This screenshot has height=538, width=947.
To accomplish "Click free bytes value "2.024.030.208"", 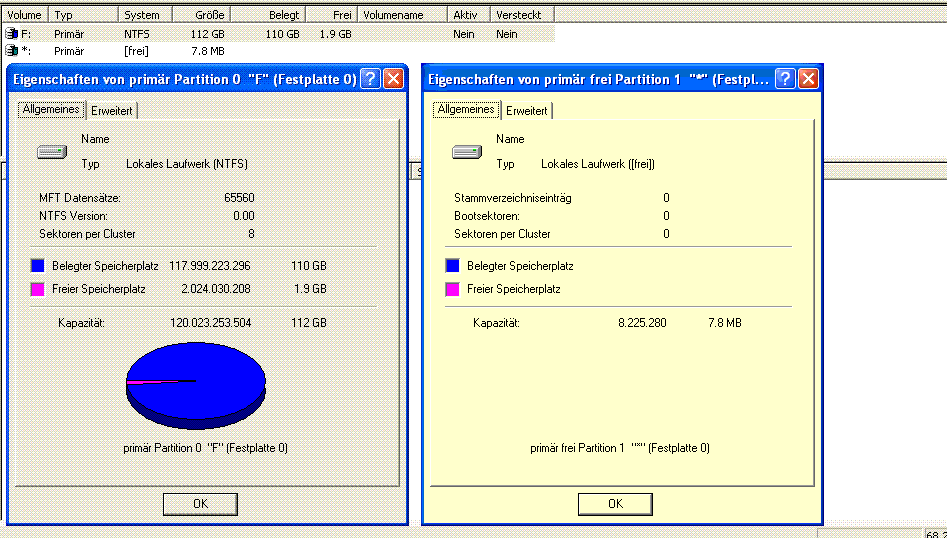I will [x=216, y=289].
